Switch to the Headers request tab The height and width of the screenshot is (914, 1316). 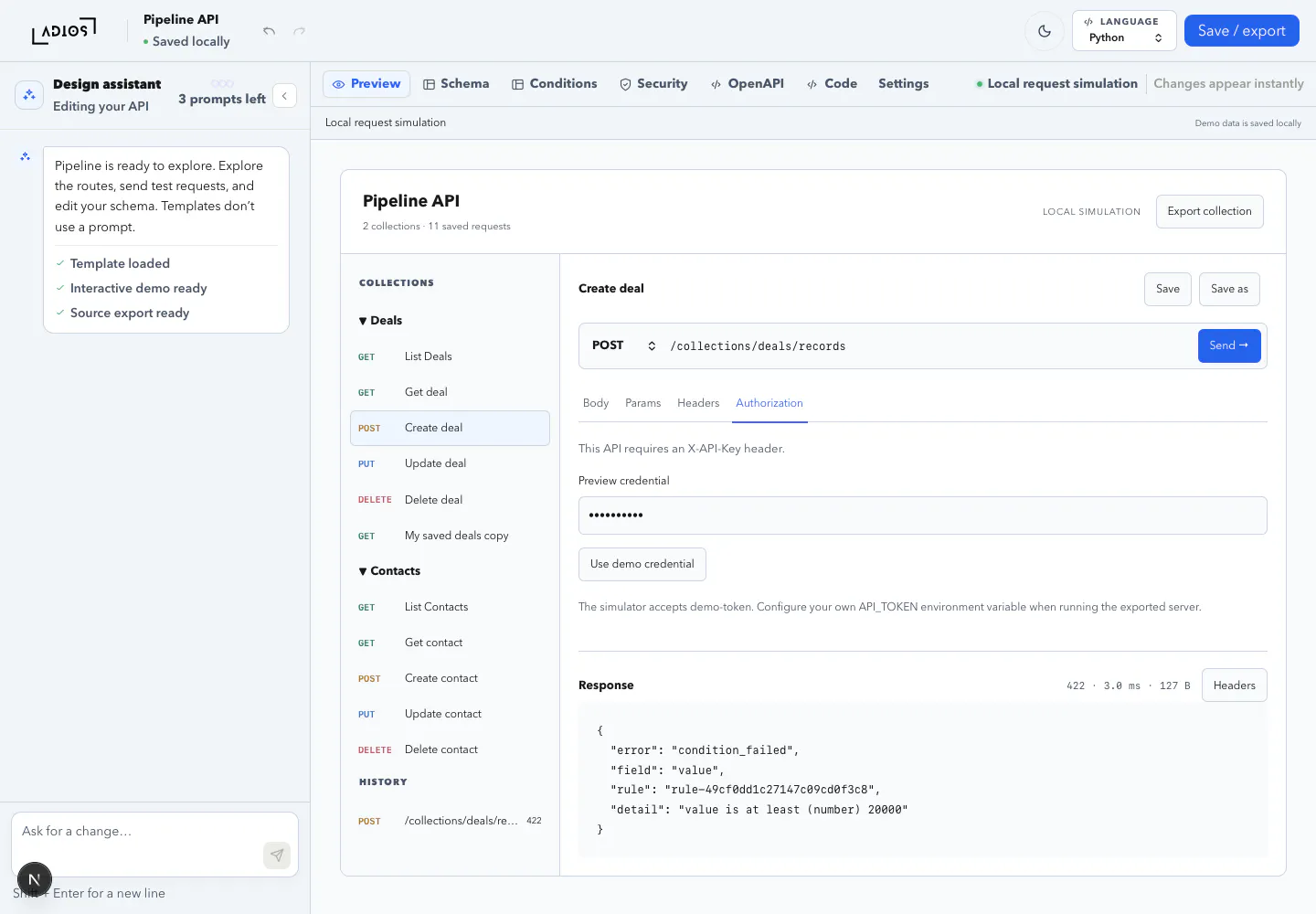tap(698, 403)
